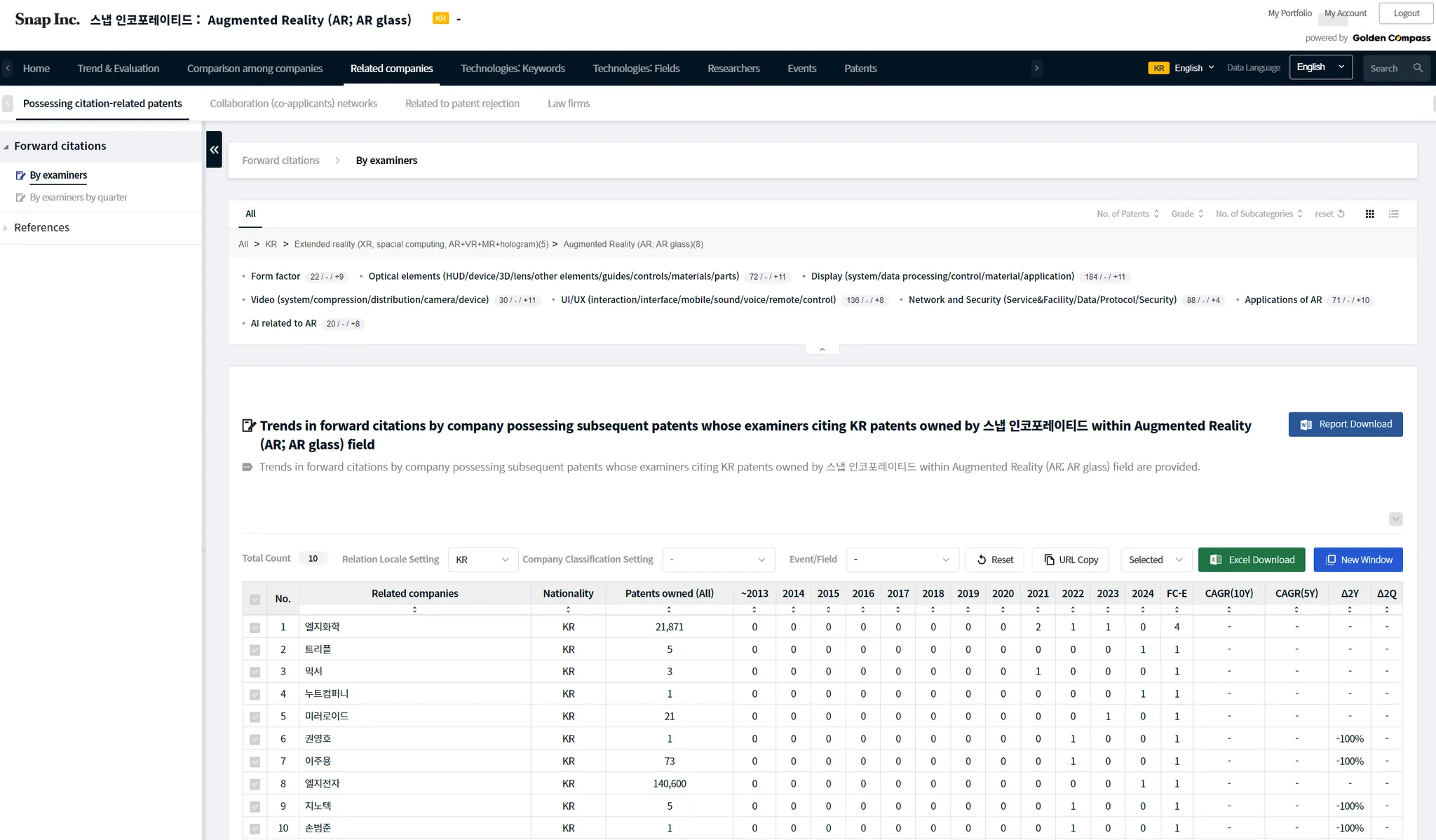Image resolution: width=1436 pixels, height=840 pixels.
Task: Check the row checkbox for 엘지화학
Action: pos(255,628)
